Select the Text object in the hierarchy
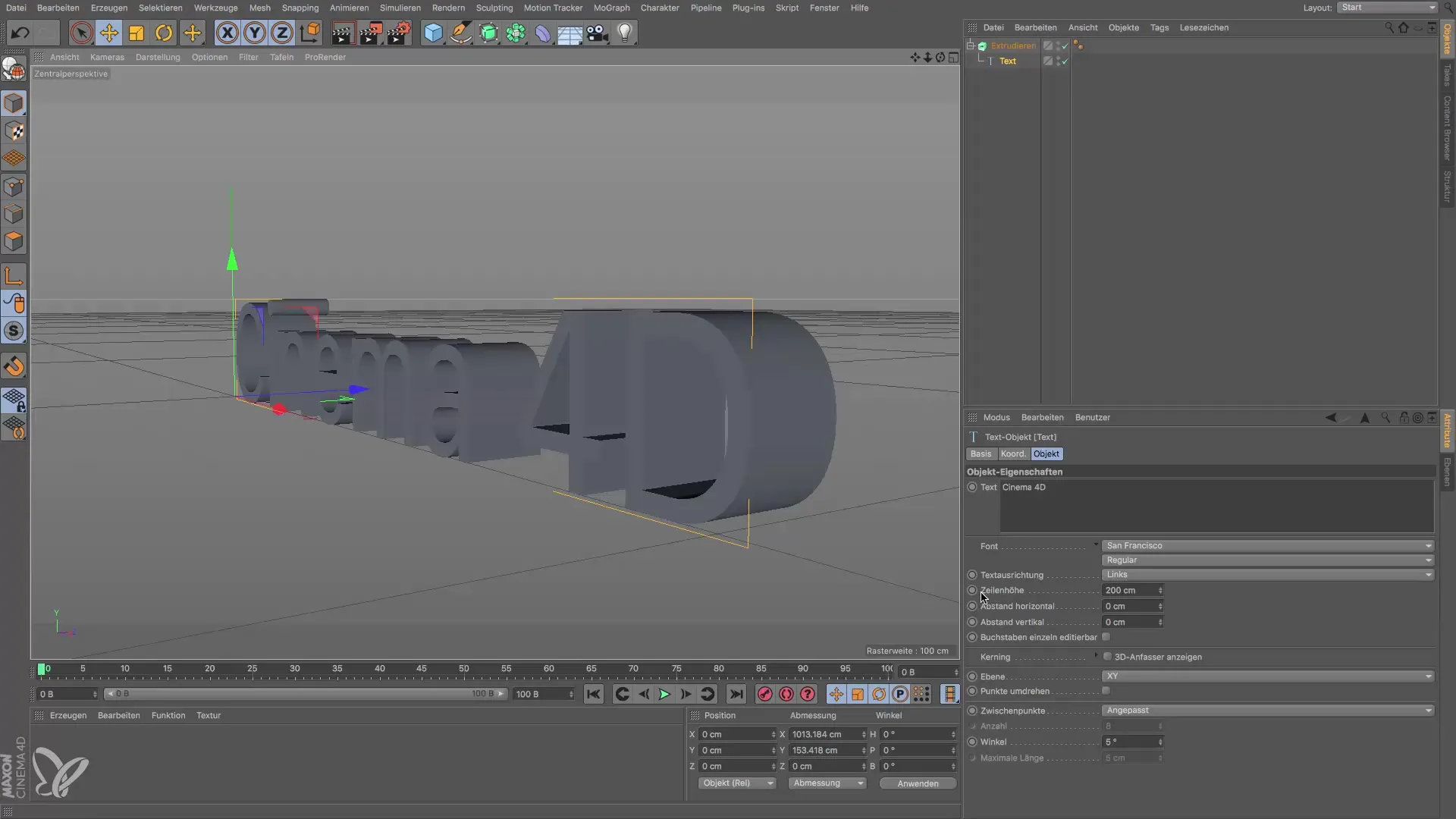Screen dimensions: 1456x819 coord(1007,61)
